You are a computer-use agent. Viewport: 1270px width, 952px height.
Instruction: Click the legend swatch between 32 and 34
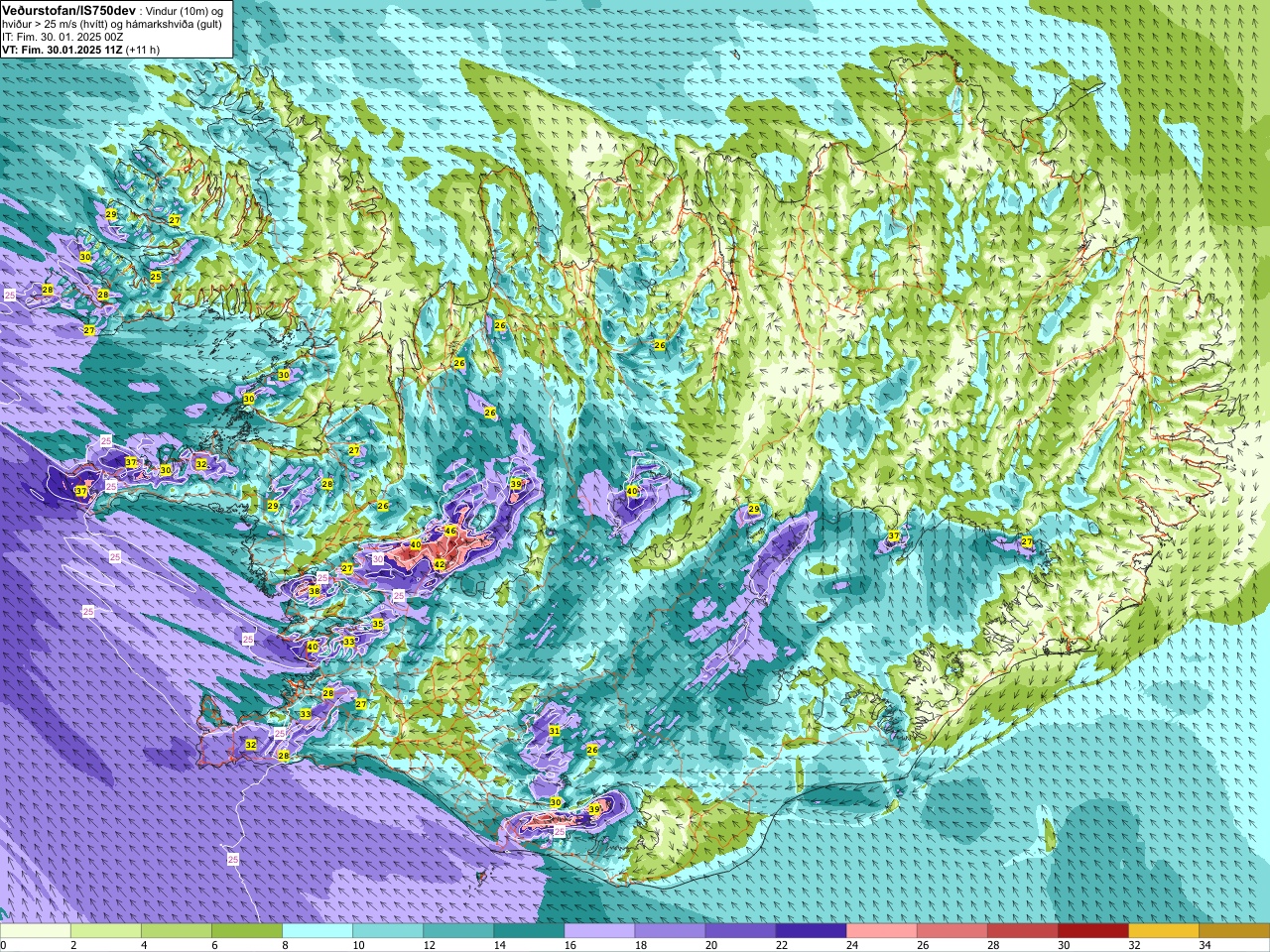coord(1163,931)
